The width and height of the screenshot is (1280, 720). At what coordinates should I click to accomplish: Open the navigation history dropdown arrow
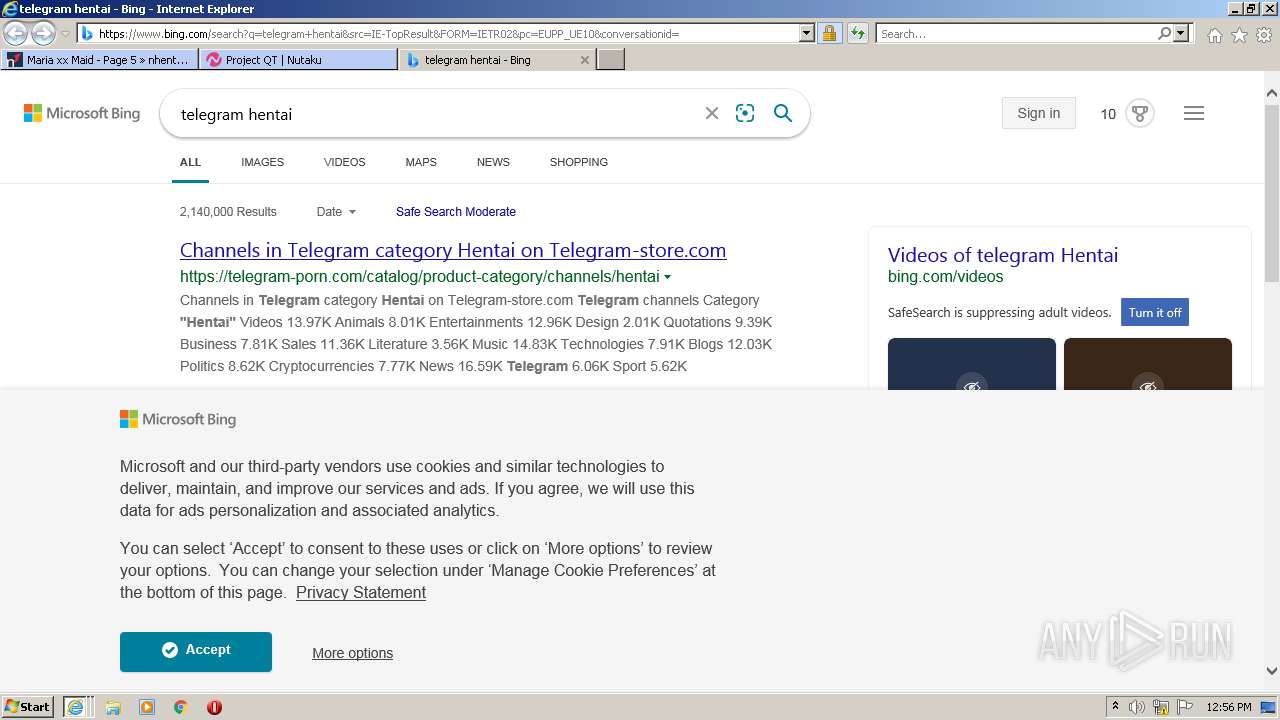pos(65,34)
